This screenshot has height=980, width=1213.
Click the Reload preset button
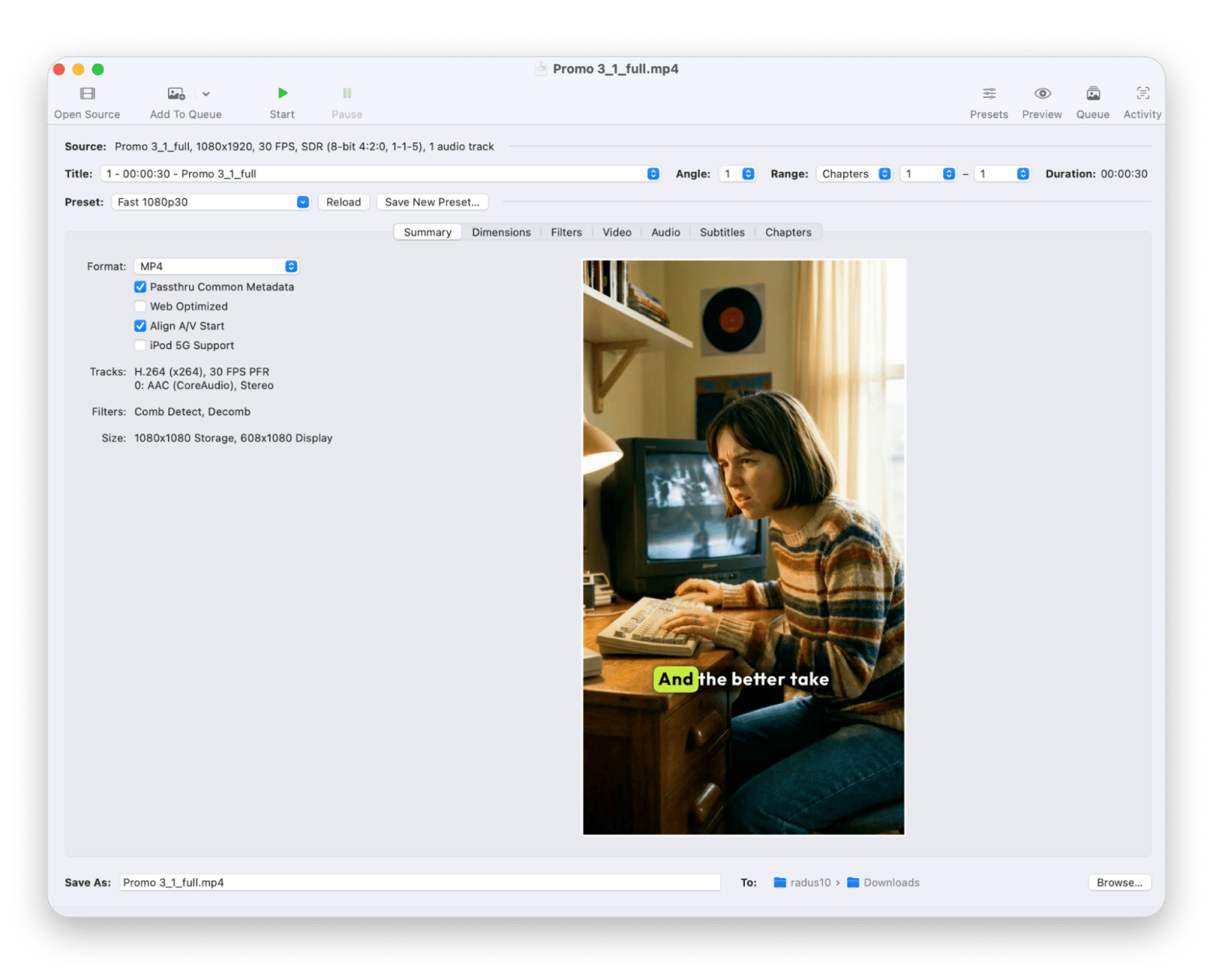click(x=344, y=202)
